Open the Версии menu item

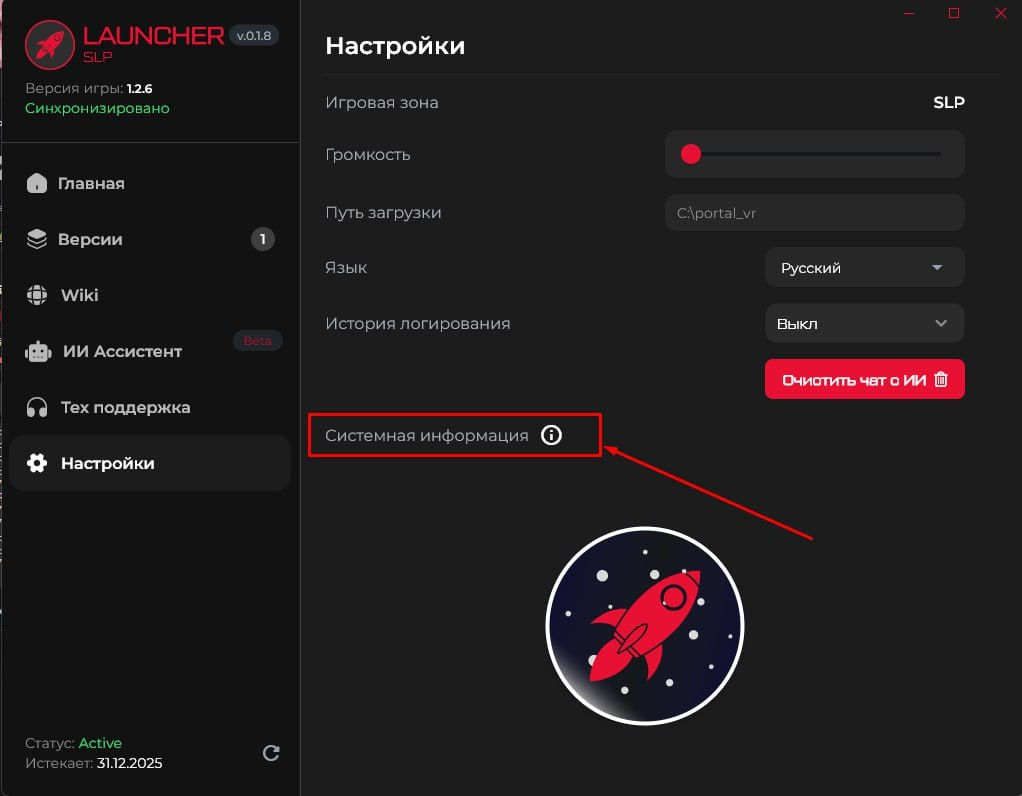[x=150, y=239]
